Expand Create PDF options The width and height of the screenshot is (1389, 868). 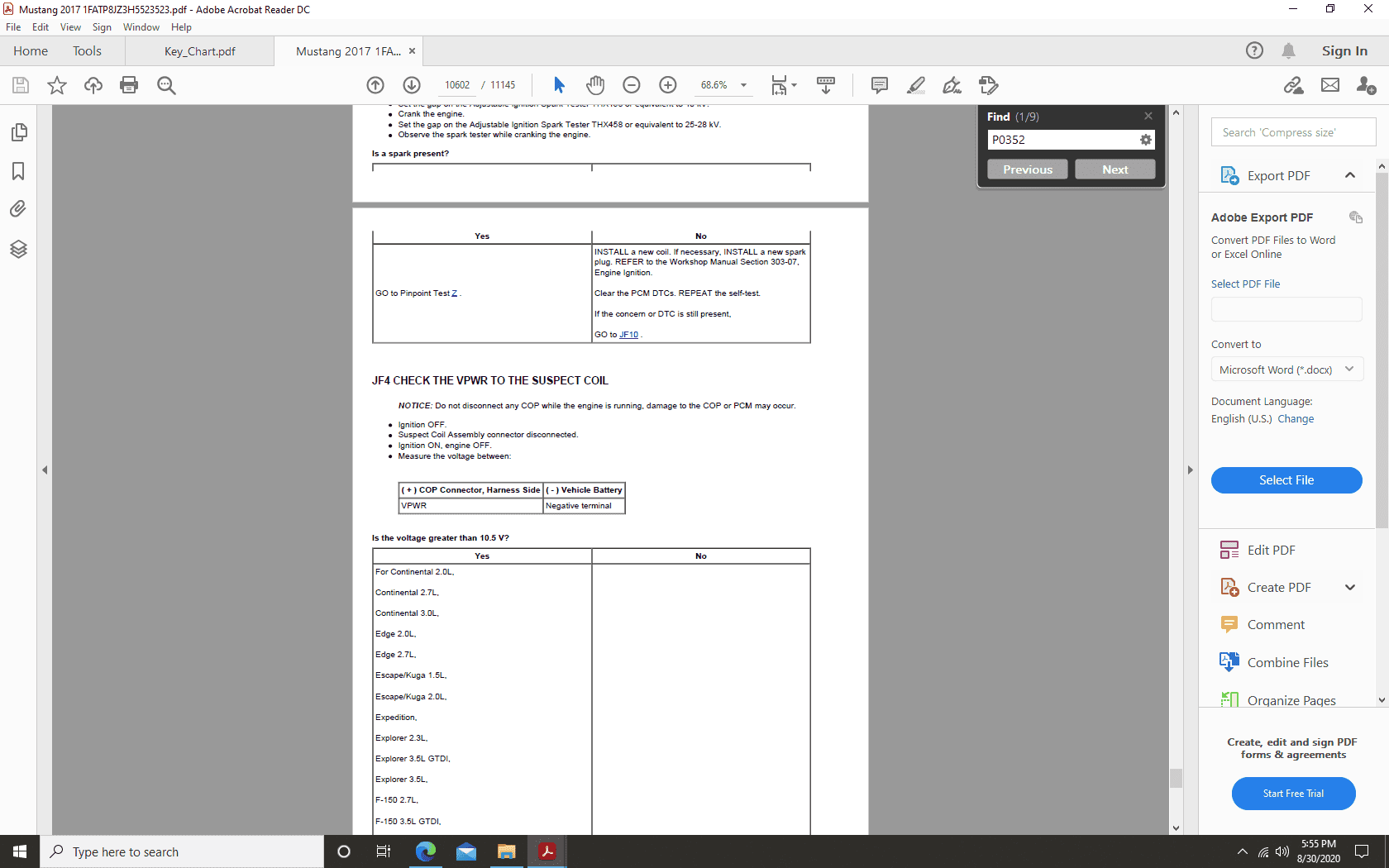(1350, 588)
